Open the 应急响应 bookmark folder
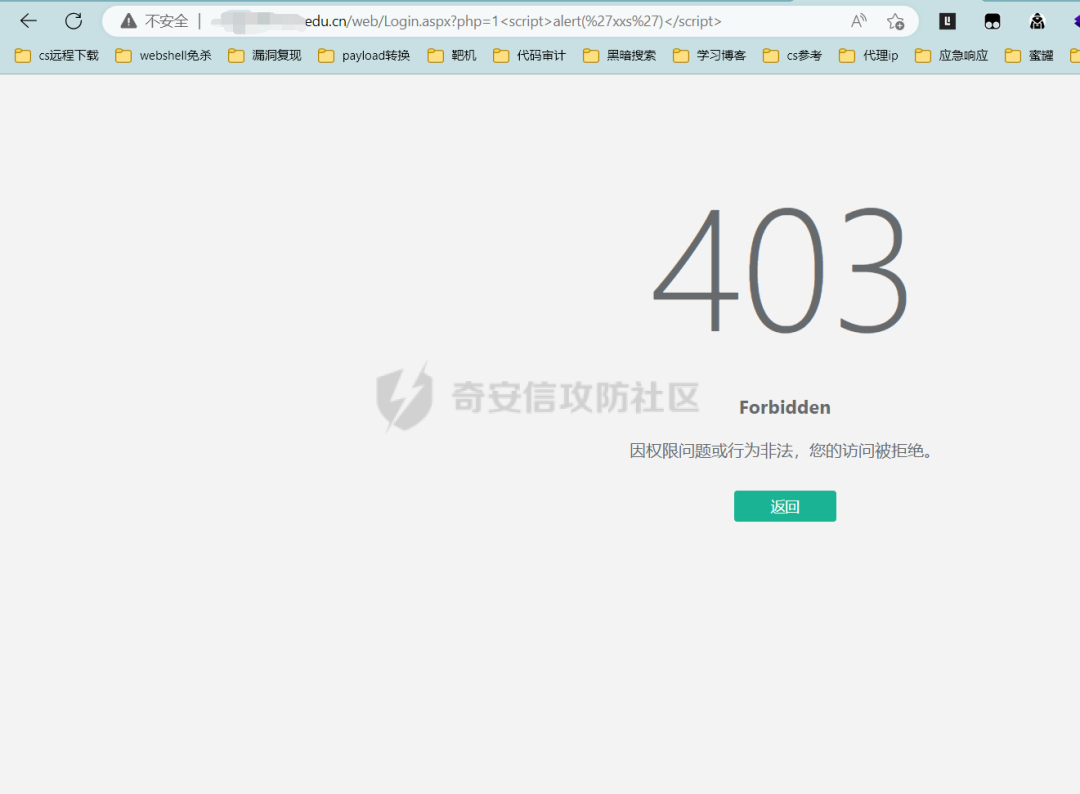 coord(951,56)
